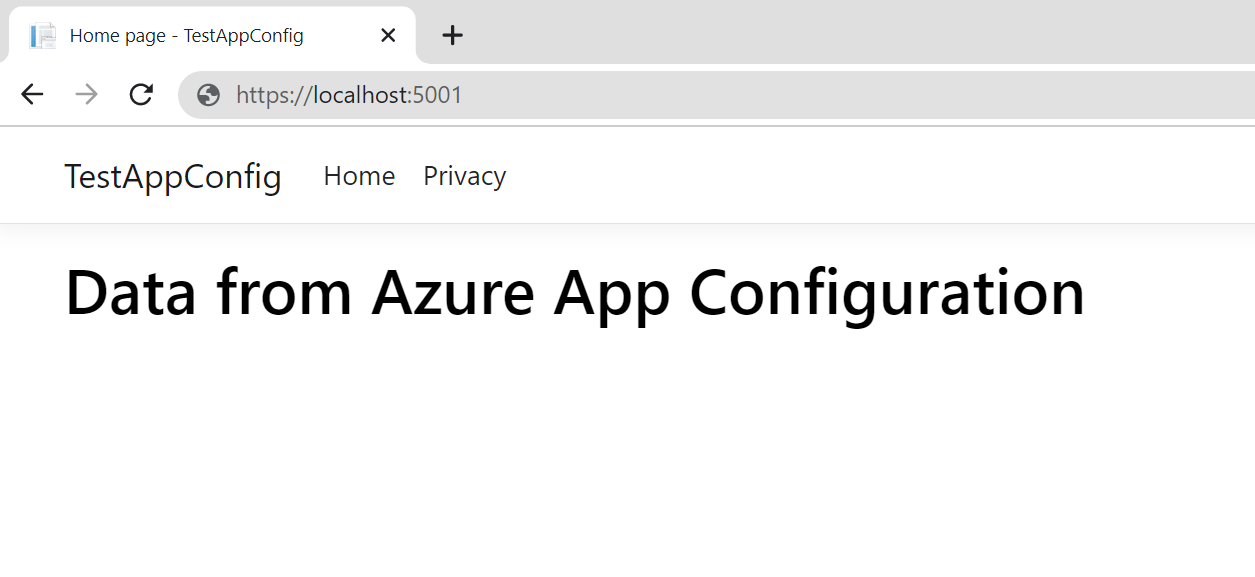Viewport: 1255px width, 577px height.
Task: Open the new tab creator
Action: tap(452, 35)
